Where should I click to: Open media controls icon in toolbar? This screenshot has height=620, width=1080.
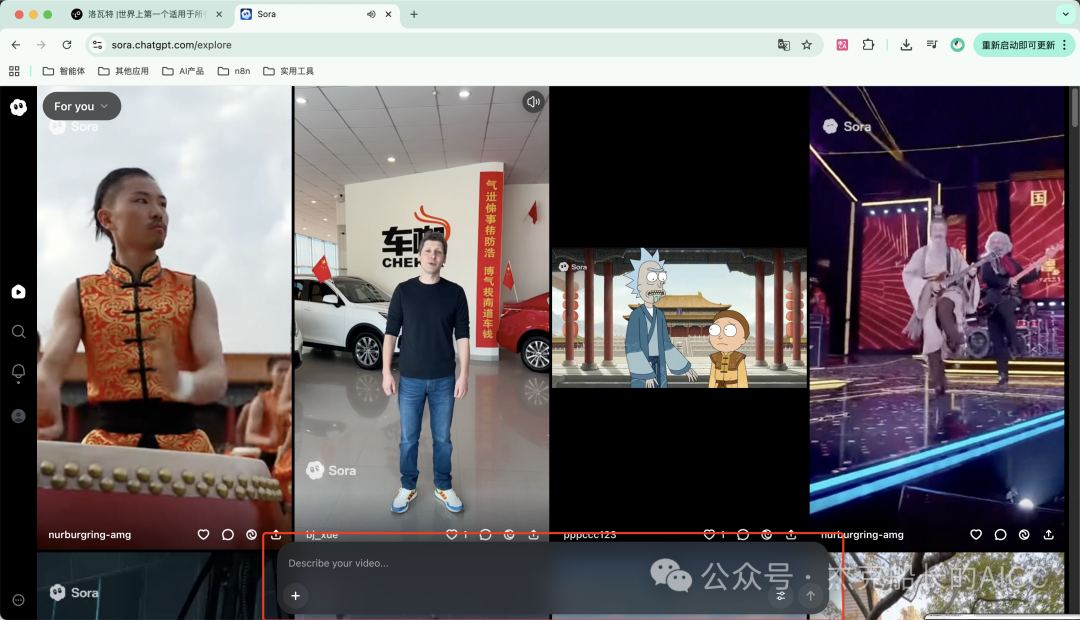click(932, 45)
